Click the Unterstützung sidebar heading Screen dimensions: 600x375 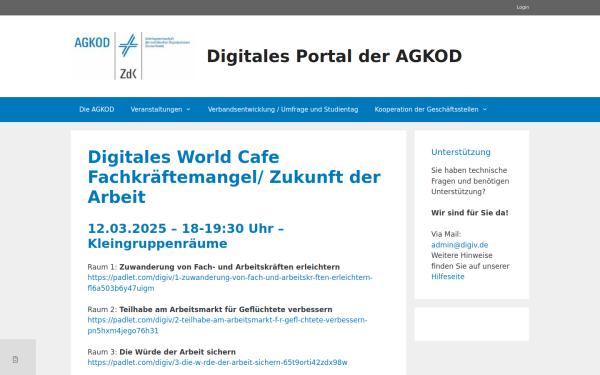461,152
